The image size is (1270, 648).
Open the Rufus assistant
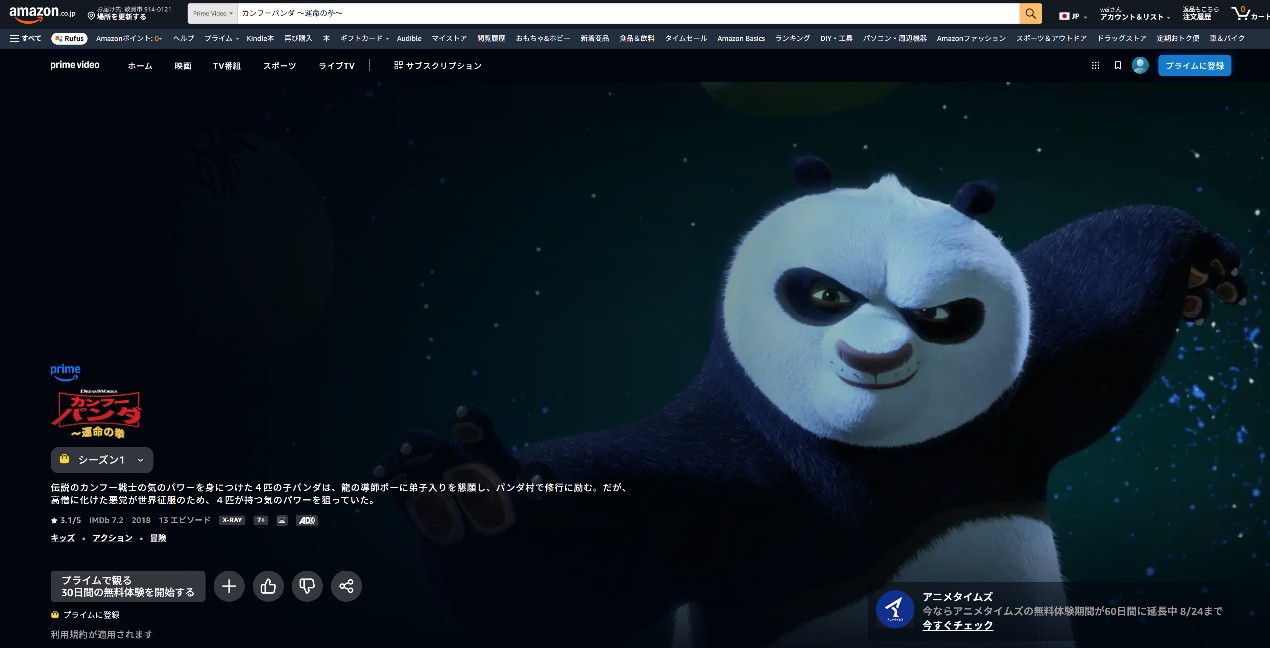[69, 38]
